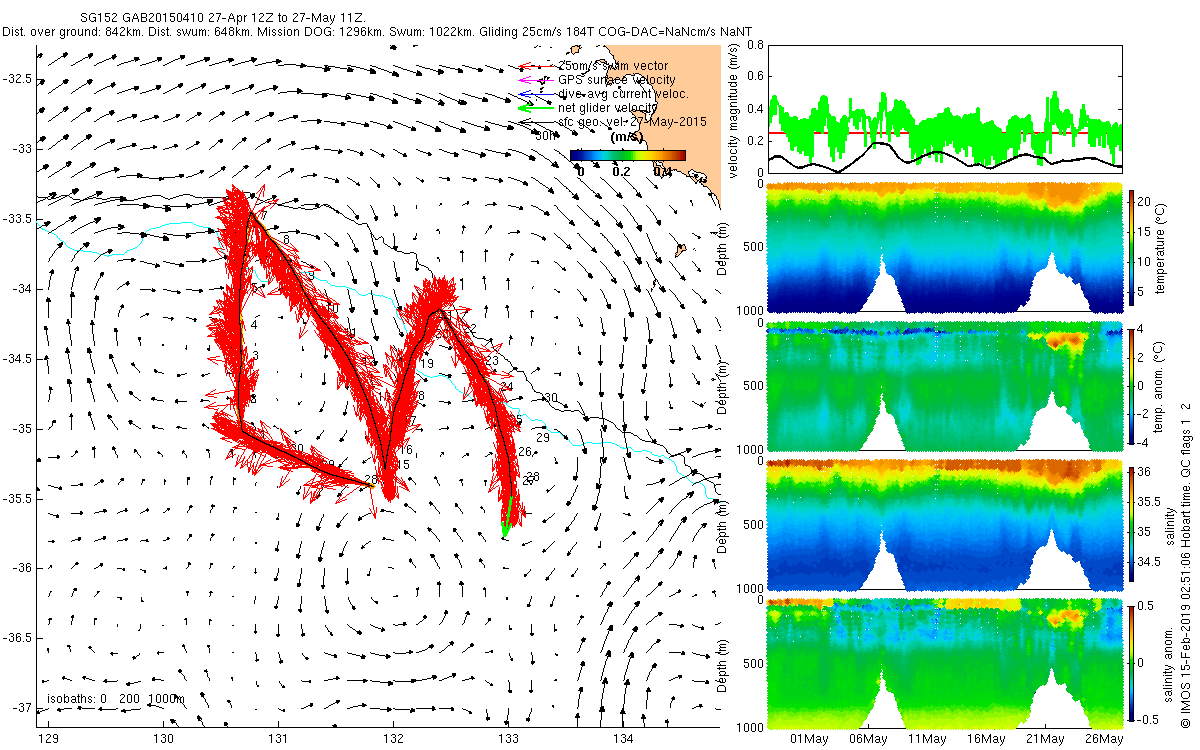
Task: Click the -34.5 latitude tick label
Action: tap(18, 358)
